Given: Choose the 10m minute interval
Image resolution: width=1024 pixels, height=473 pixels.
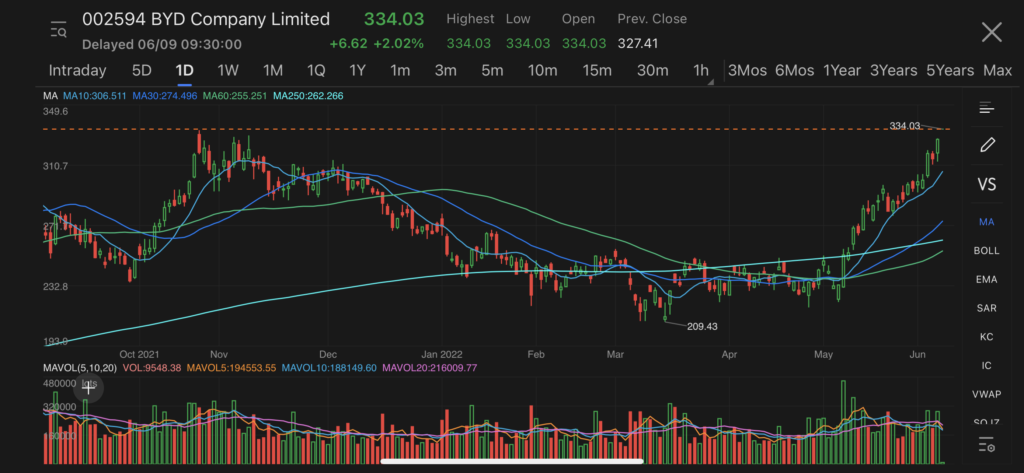Looking at the screenshot, I should 542,71.
